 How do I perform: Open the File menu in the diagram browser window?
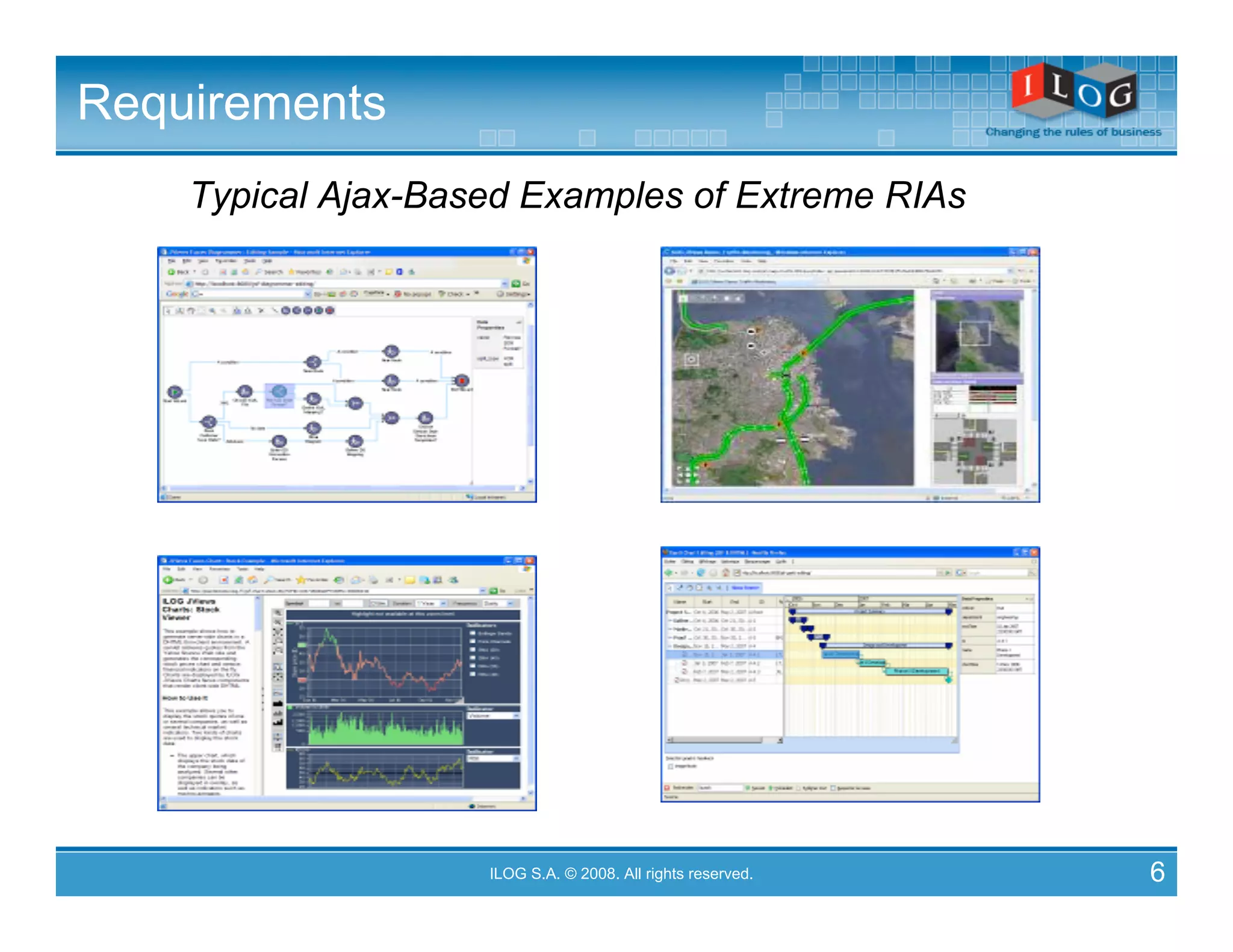click(172, 261)
